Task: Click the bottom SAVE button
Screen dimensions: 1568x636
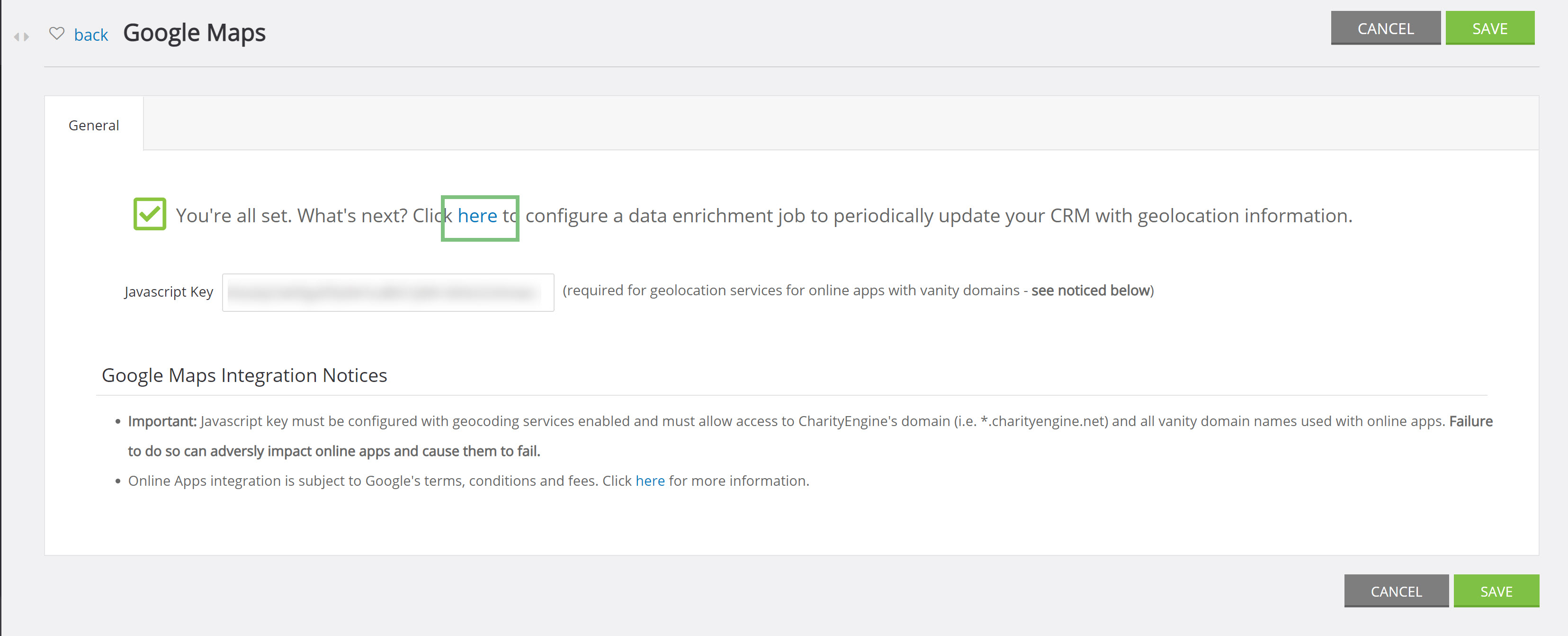Action: 1496,591
